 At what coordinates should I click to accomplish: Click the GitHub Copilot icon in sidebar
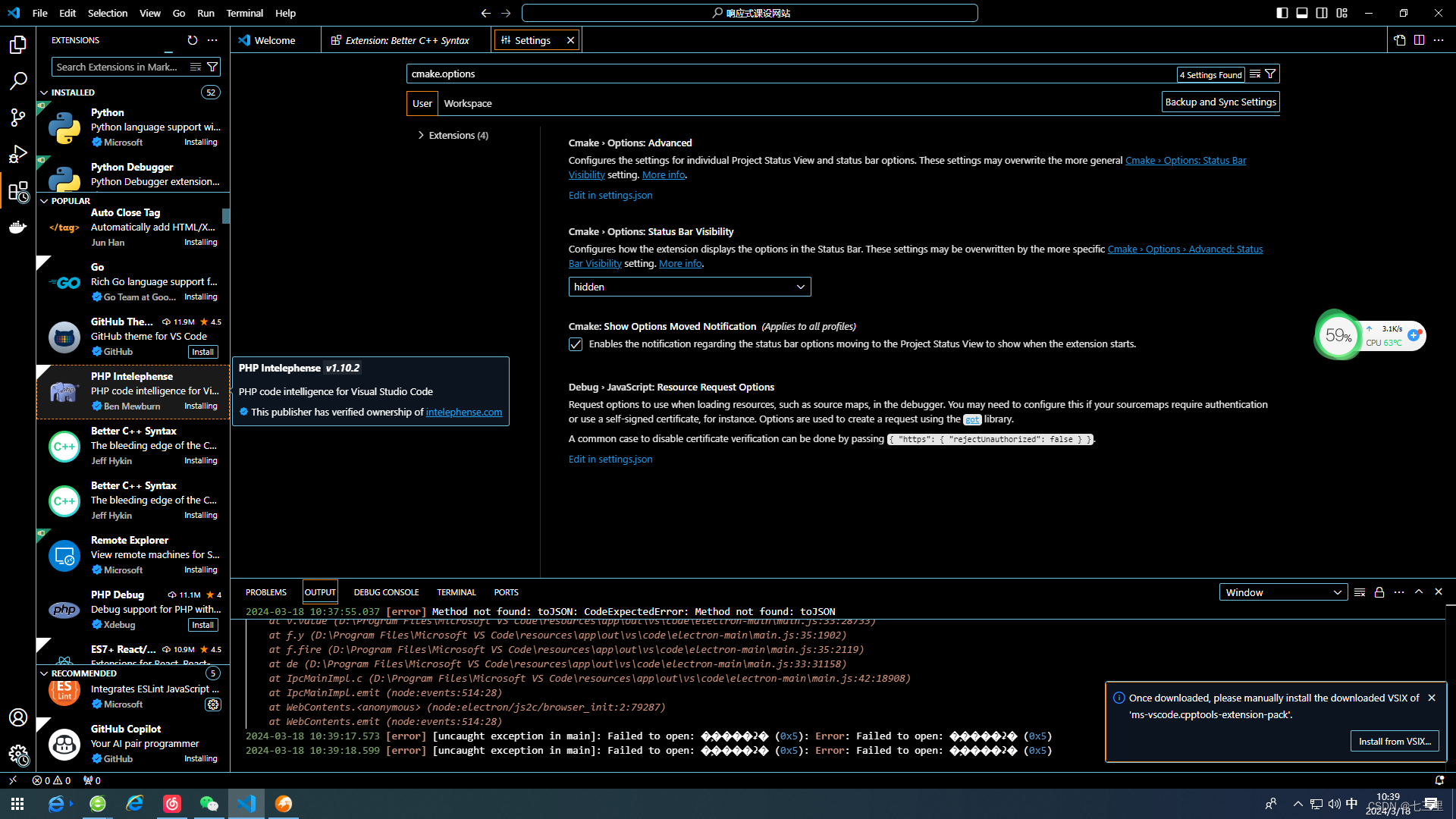(x=62, y=744)
